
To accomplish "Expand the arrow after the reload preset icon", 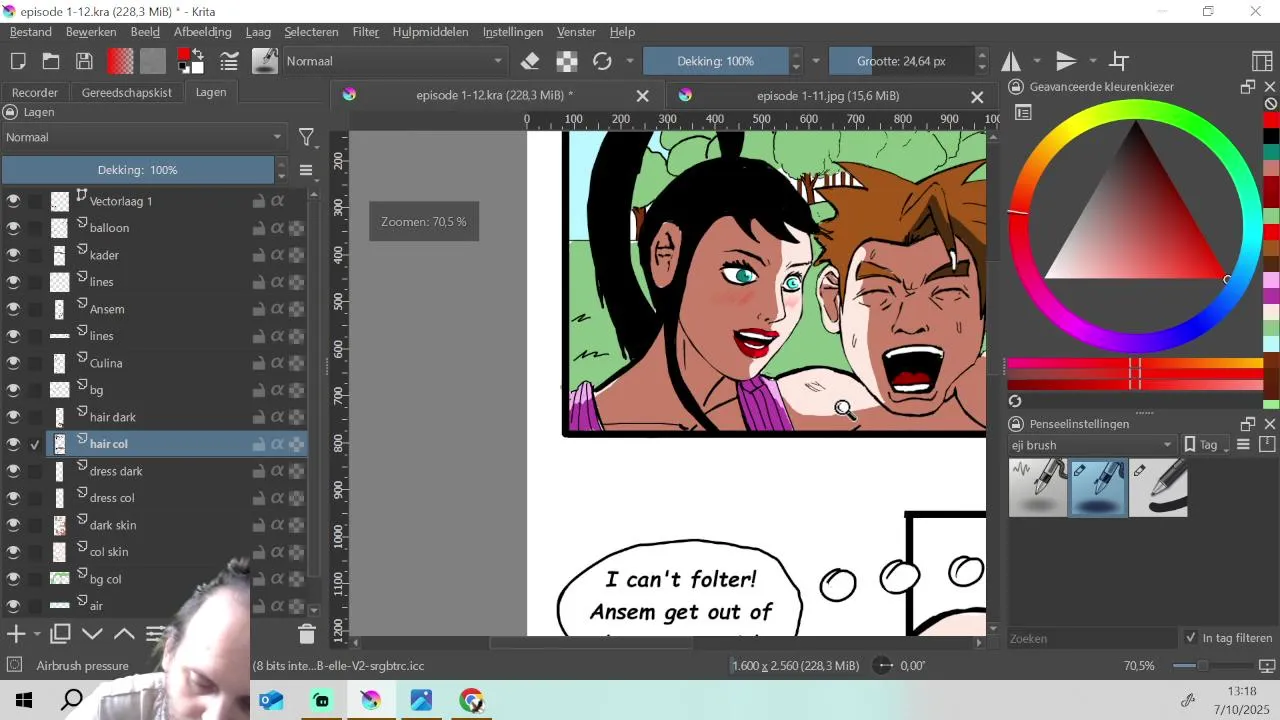I will [x=629, y=61].
